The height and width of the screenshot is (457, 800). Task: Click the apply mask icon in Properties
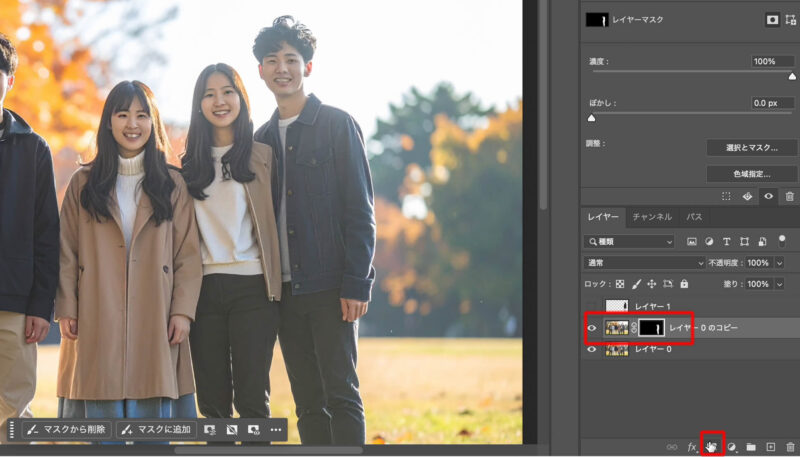(747, 196)
